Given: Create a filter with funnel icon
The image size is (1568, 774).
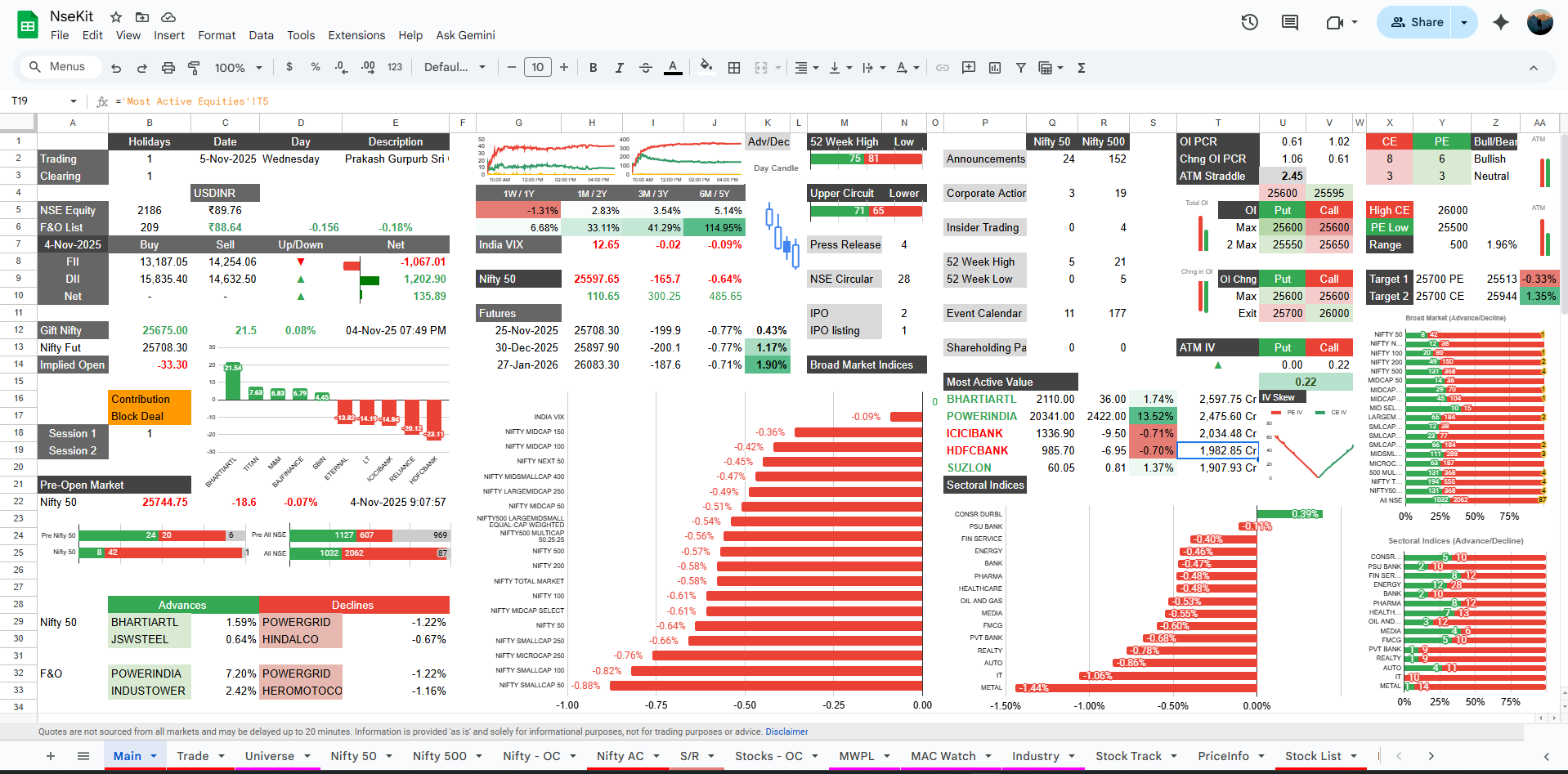Looking at the screenshot, I should [1020, 68].
